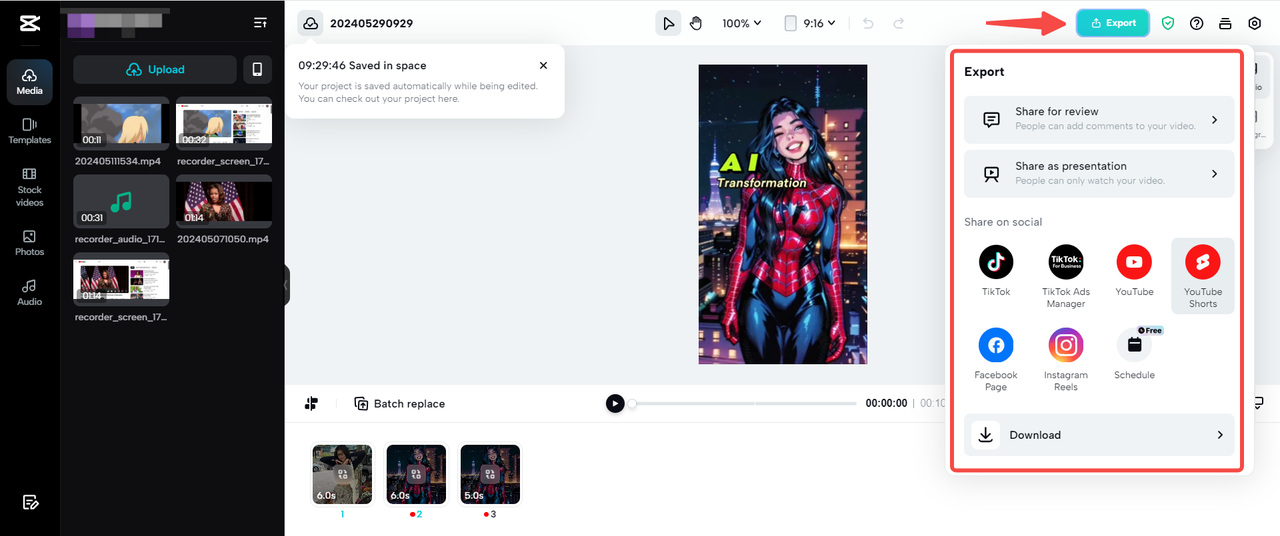Image resolution: width=1280 pixels, height=536 pixels.
Task: Click the upload from phone icon
Action: 257,69
